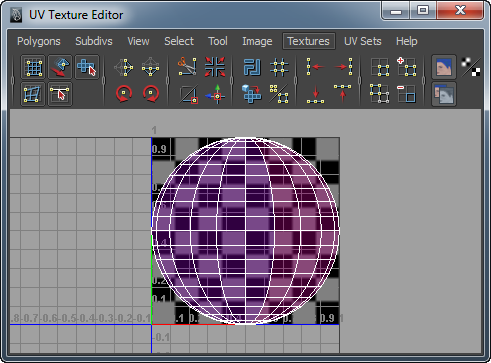
Task: Toggle the checkered dim image icon
Action: coord(471,67)
